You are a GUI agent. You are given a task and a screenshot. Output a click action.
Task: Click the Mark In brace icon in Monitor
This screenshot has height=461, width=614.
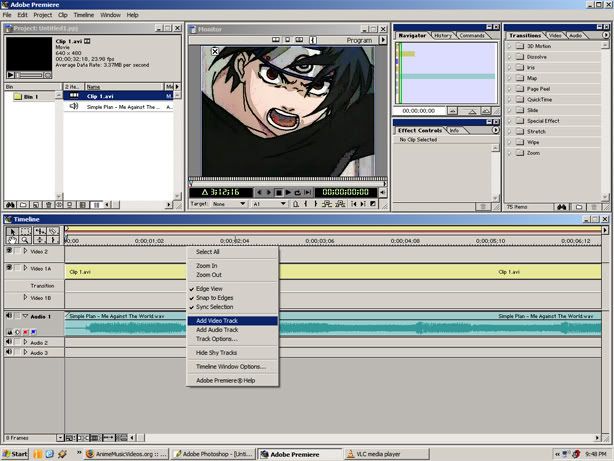click(306, 204)
